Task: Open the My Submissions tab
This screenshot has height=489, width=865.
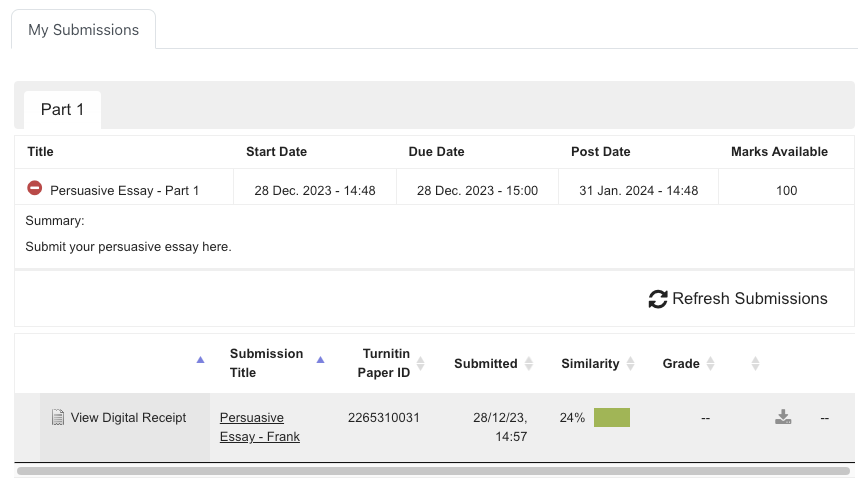Action: click(x=83, y=30)
